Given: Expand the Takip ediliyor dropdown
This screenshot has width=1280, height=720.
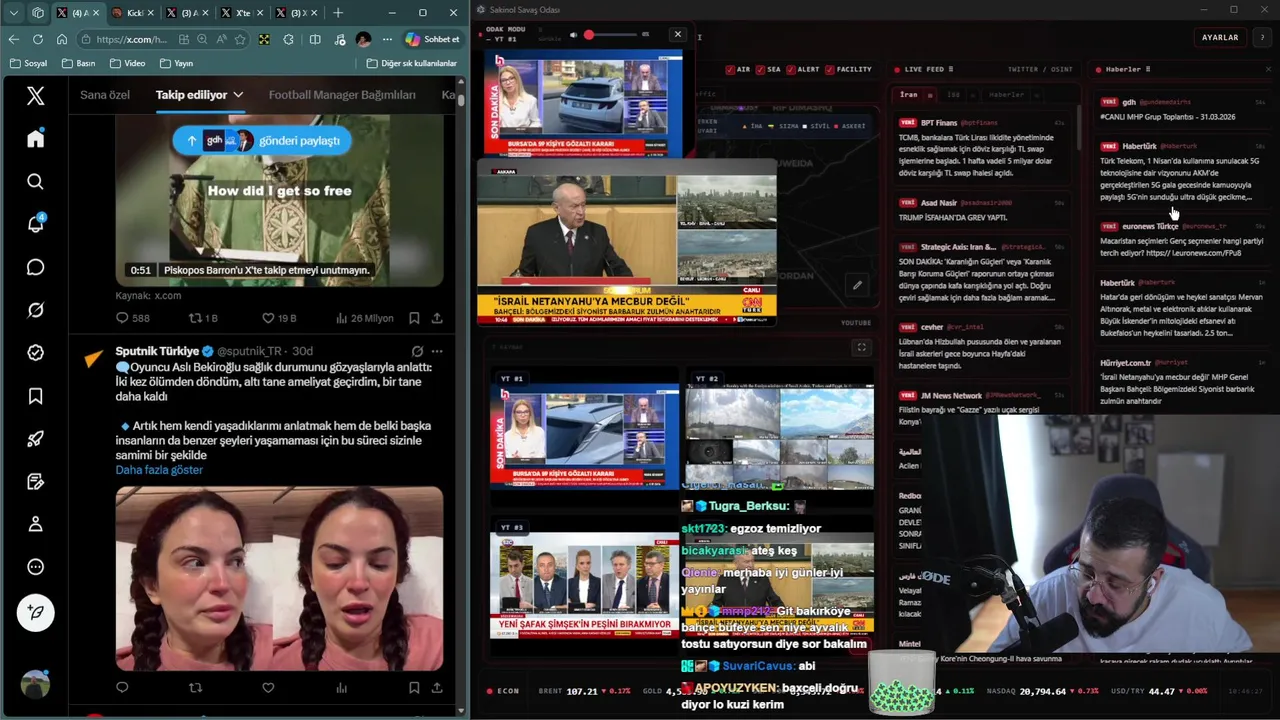Looking at the screenshot, I should coord(238,95).
